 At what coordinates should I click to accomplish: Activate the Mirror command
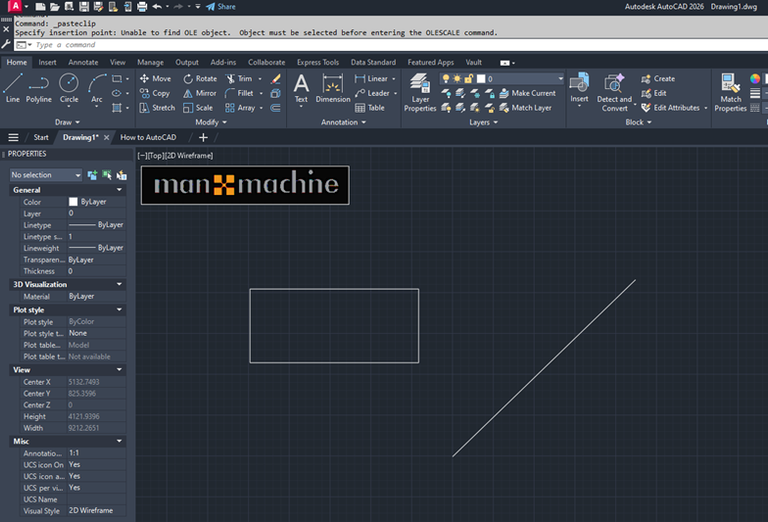click(x=199, y=93)
